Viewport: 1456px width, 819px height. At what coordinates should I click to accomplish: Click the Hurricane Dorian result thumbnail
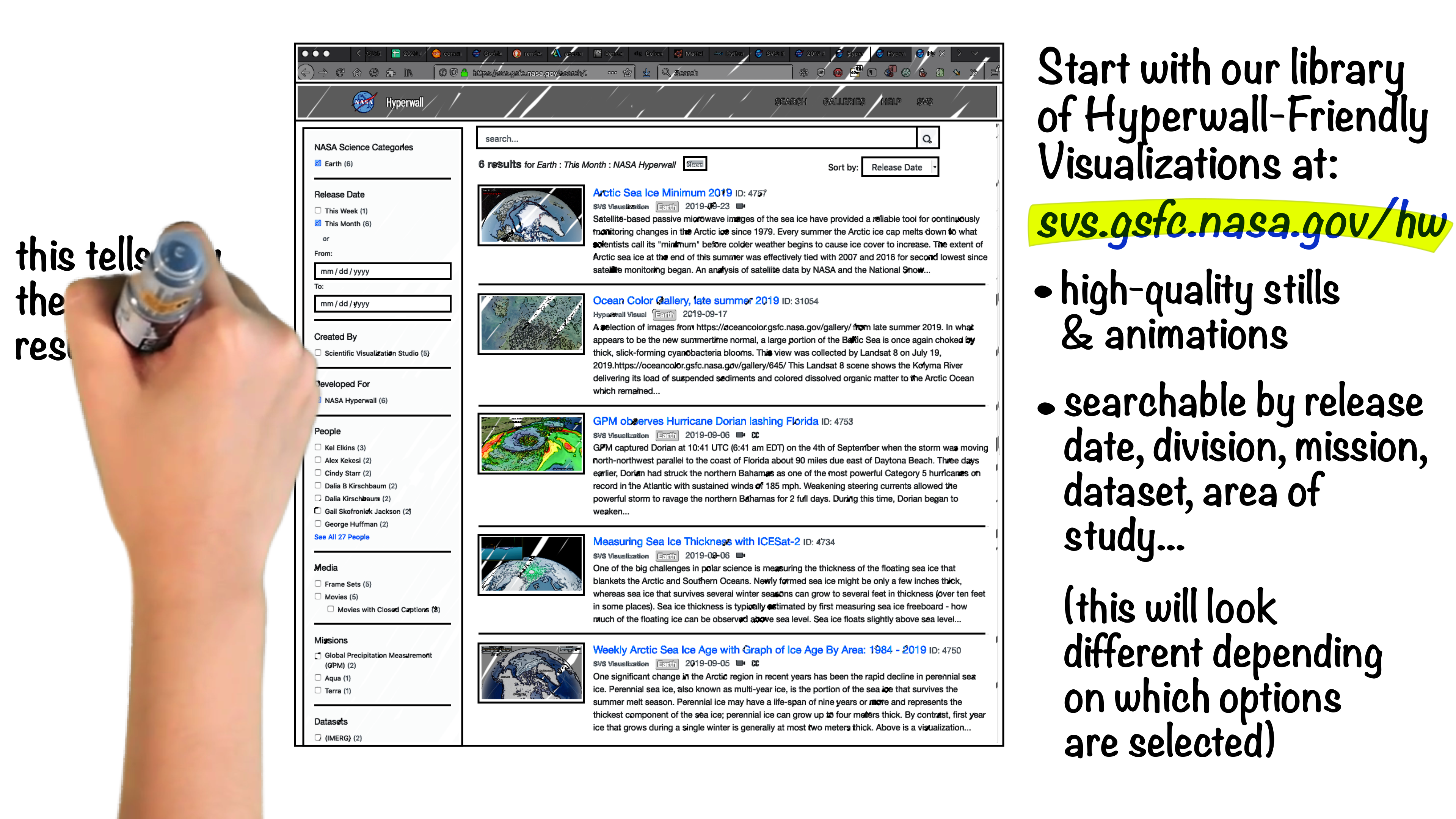point(531,444)
